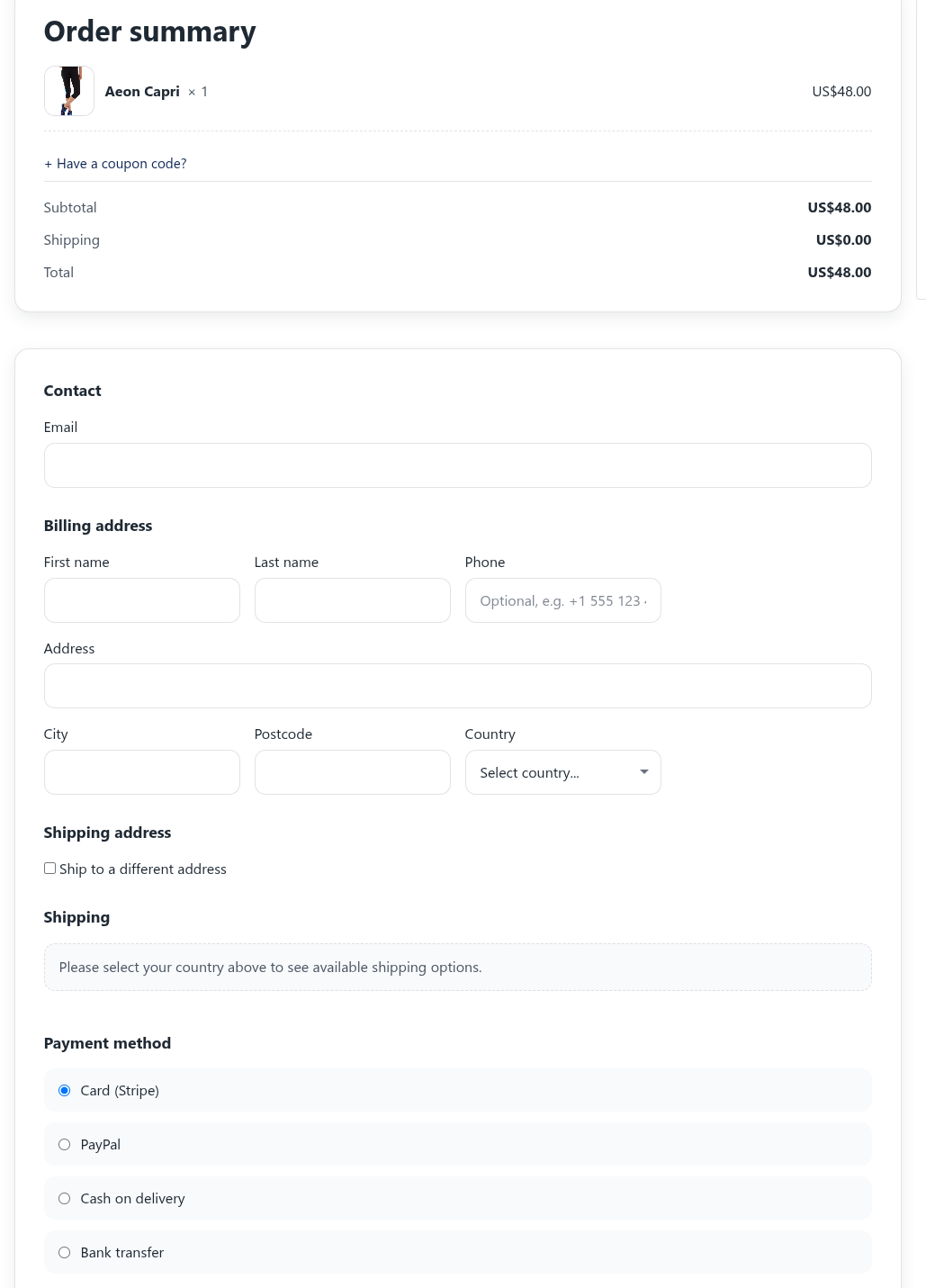The image size is (926, 1288).
Task: Select PayPal as payment method
Action: click(64, 1144)
